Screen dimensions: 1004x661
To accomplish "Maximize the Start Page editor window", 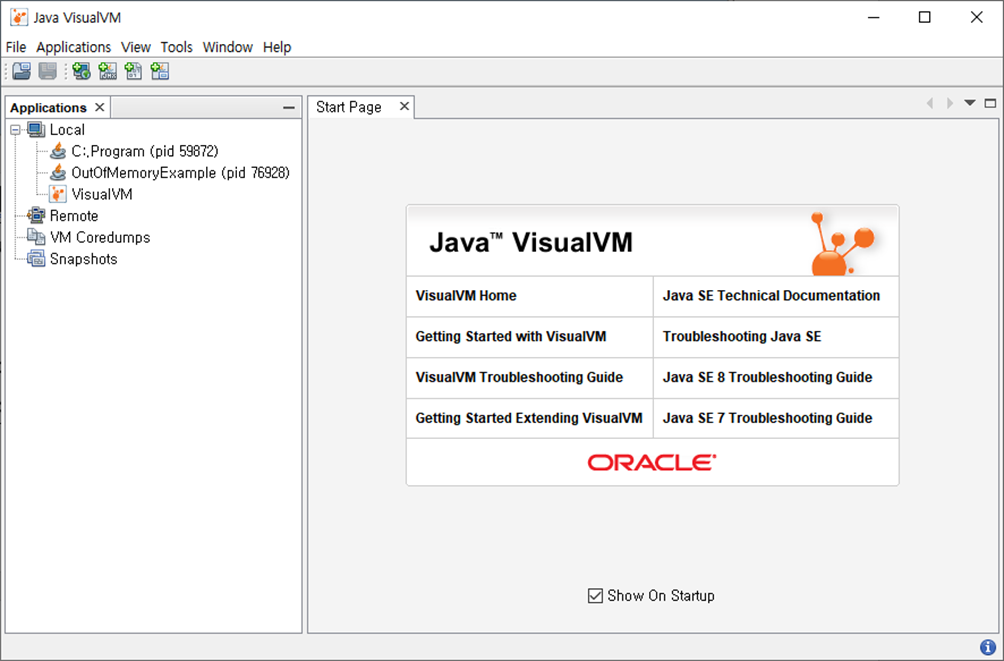I will [991, 103].
